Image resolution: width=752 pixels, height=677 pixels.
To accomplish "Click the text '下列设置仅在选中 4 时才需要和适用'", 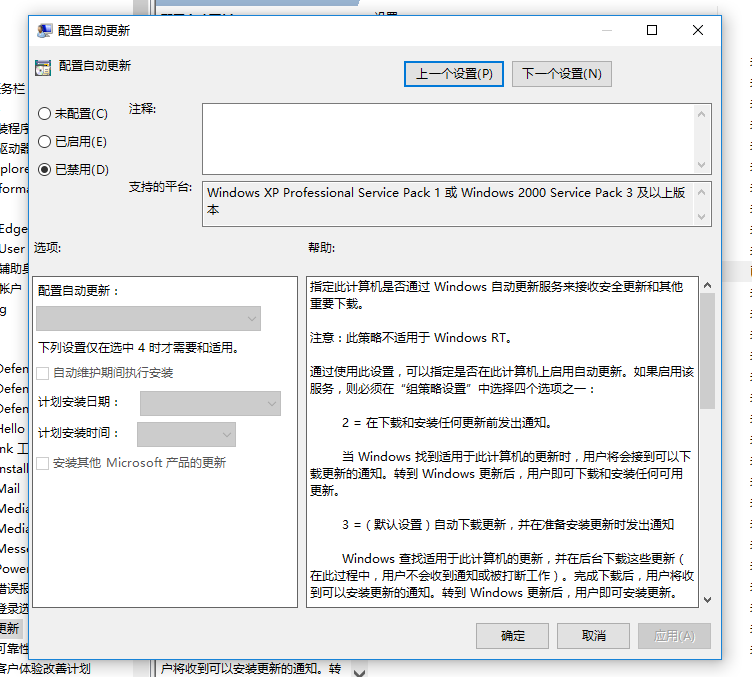I will (139, 348).
